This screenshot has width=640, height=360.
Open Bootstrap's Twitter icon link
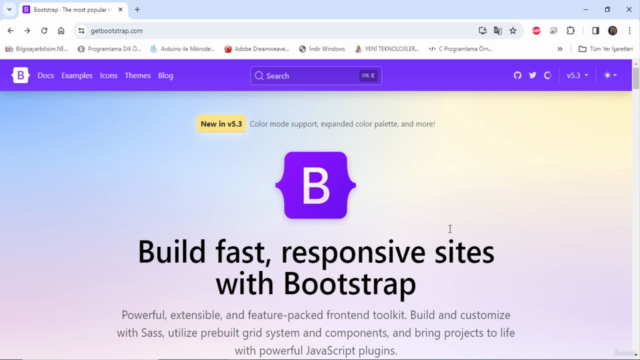pos(533,76)
